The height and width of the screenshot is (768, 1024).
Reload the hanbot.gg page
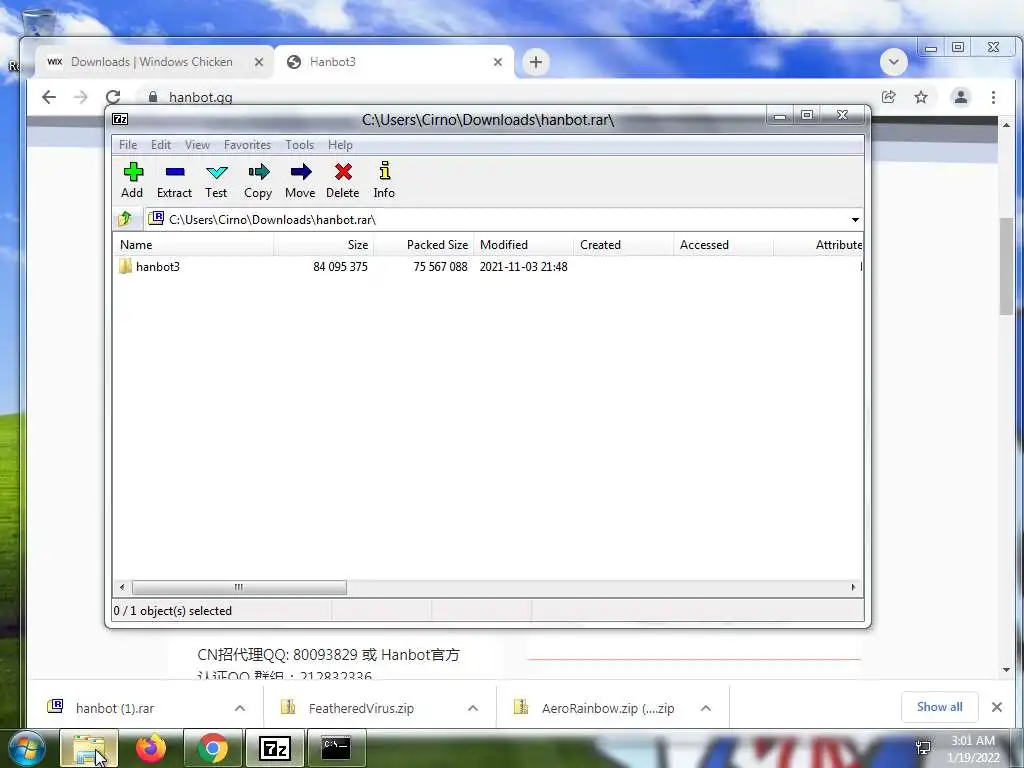(113, 97)
